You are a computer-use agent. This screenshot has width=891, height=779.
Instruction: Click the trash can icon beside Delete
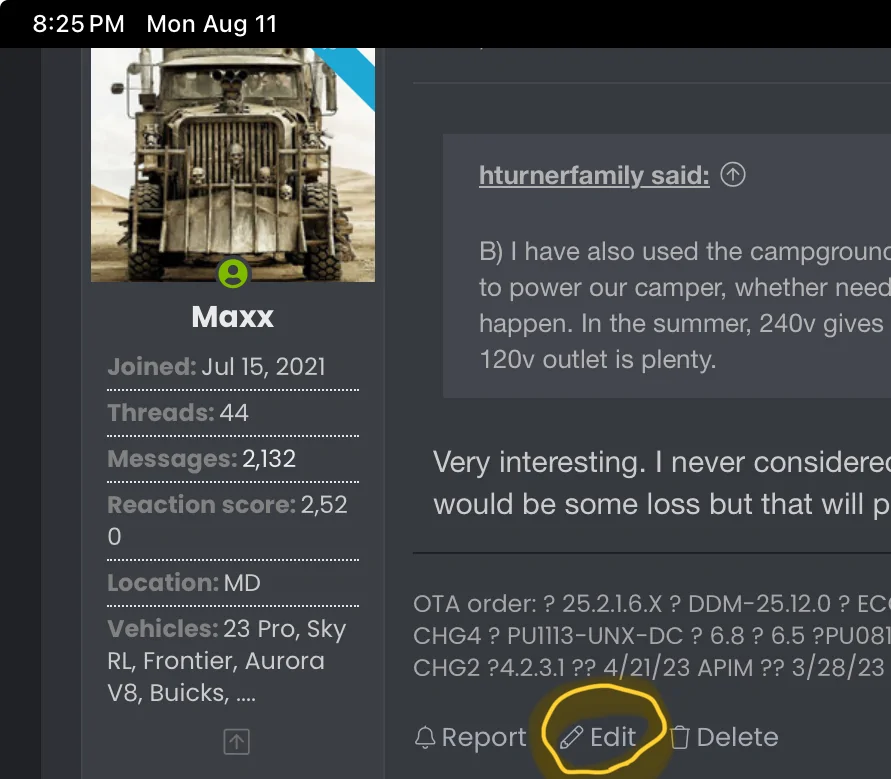pos(679,738)
